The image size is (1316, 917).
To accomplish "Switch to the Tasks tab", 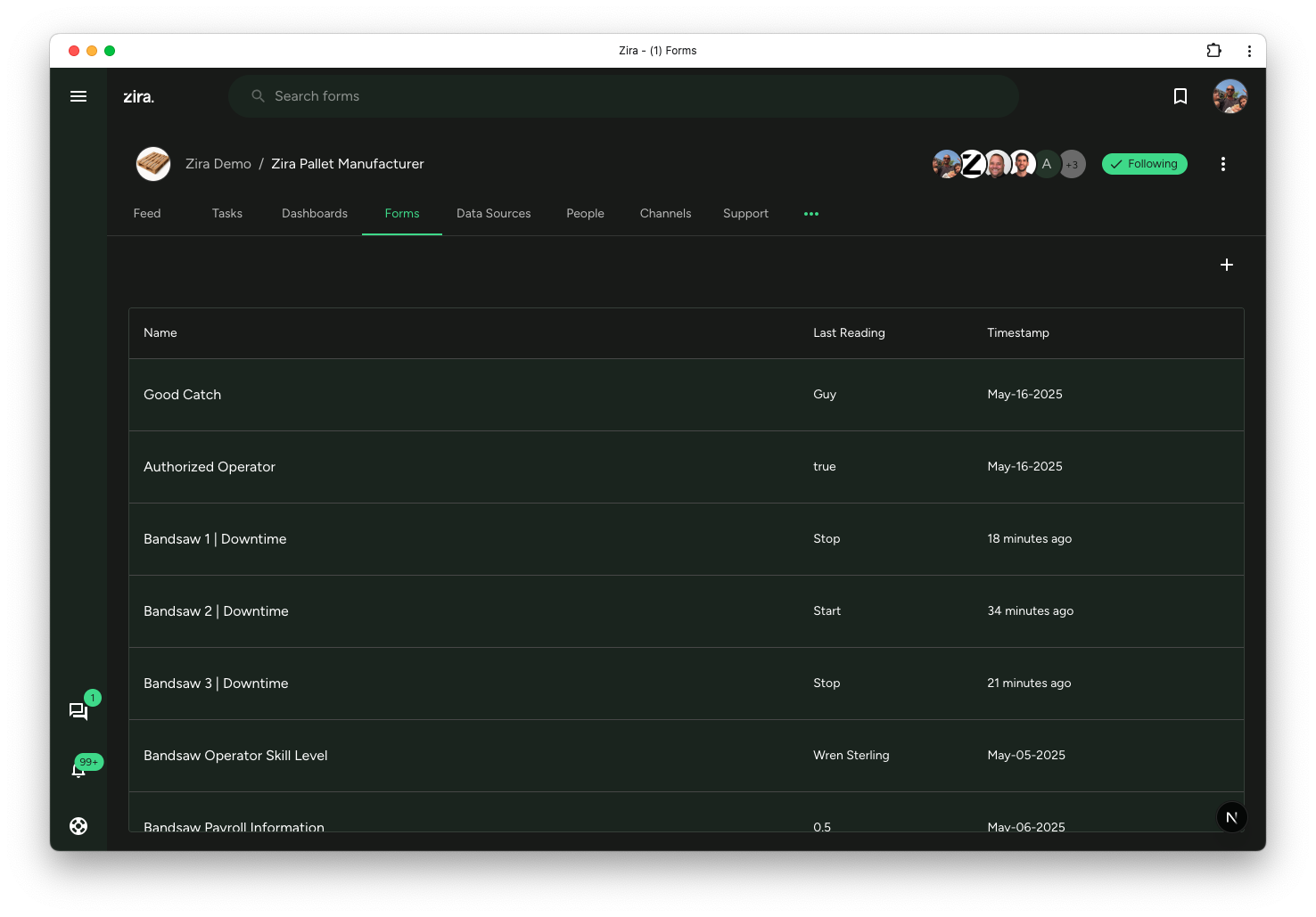I will (x=227, y=214).
